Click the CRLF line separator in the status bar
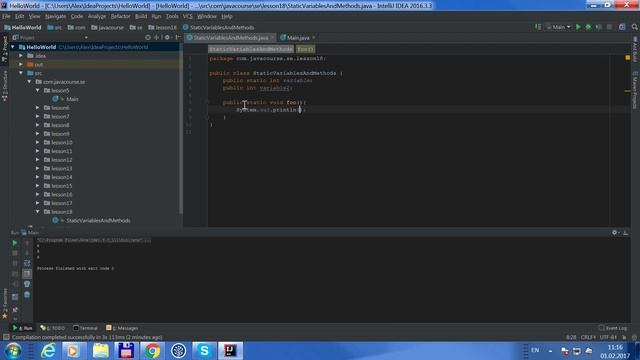 pyautogui.click(x=588, y=337)
